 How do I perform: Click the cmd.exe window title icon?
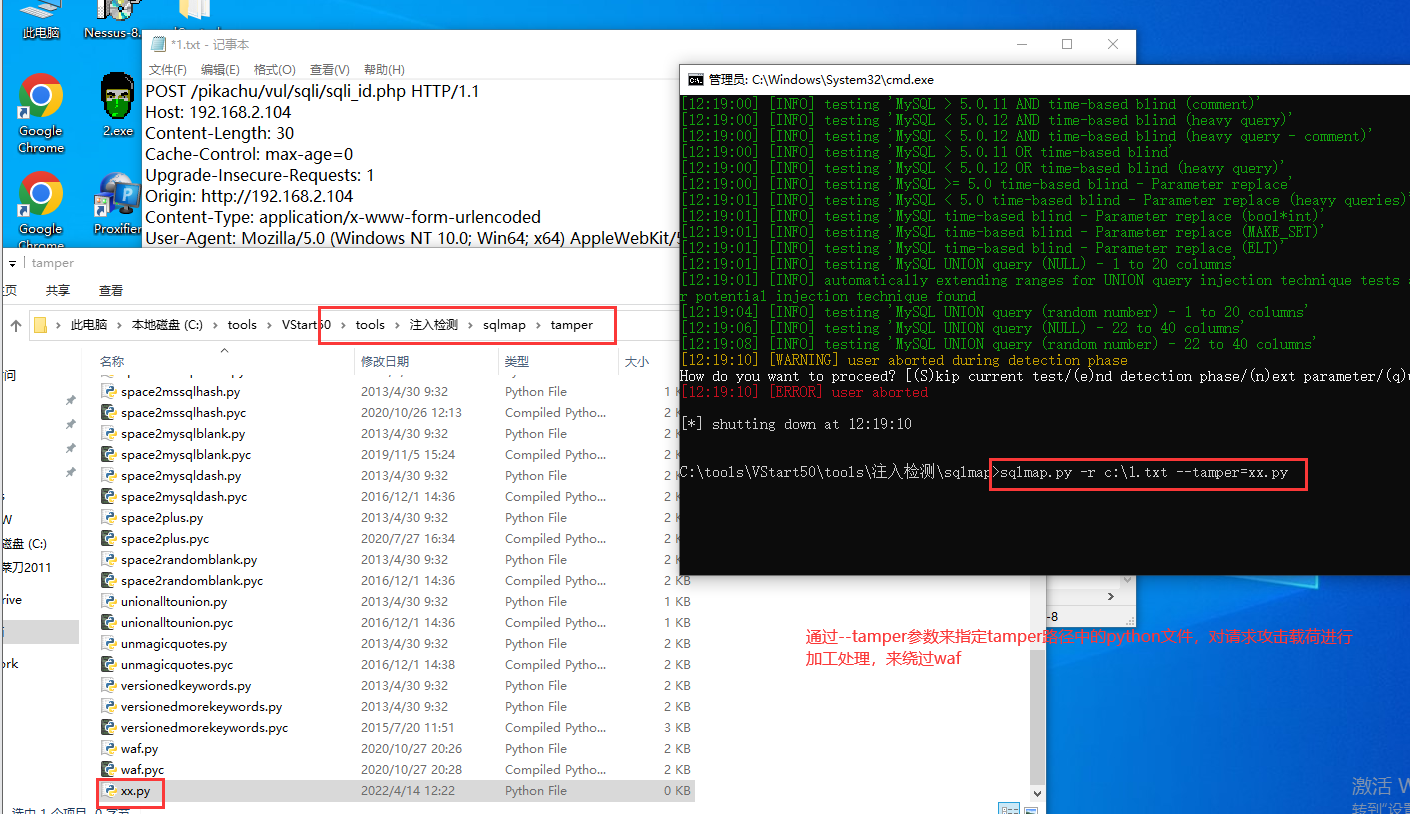tap(695, 80)
